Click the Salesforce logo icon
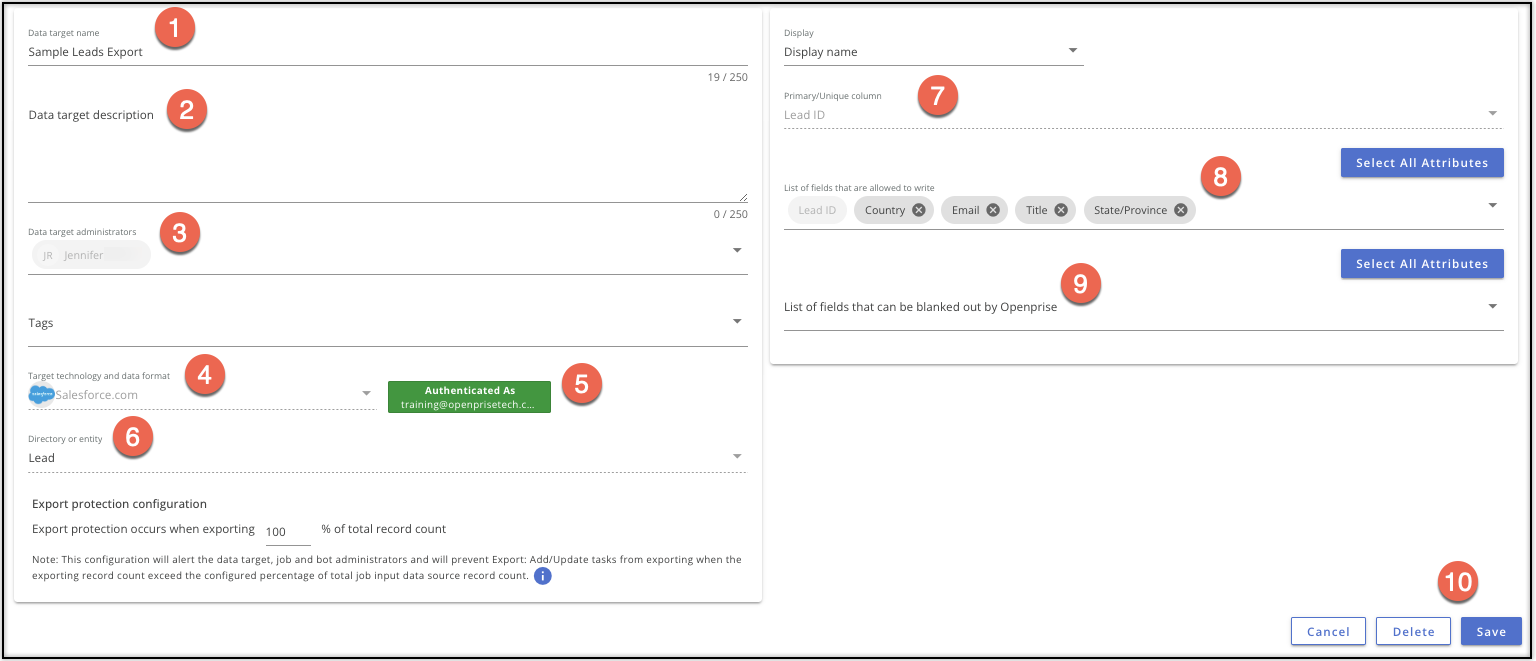This screenshot has height=661, width=1536. point(41,395)
